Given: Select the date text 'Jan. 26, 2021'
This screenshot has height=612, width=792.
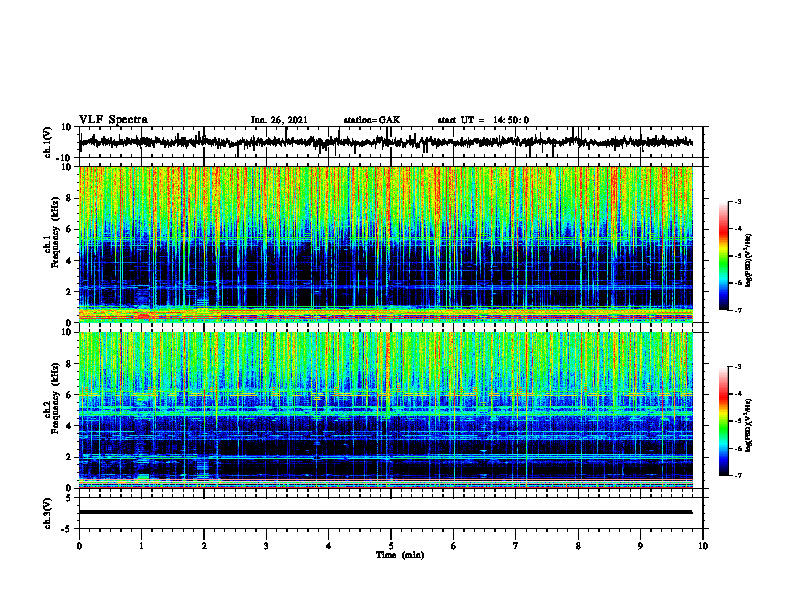Looking at the screenshot, I should pyautogui.click(x=279, y=120).
